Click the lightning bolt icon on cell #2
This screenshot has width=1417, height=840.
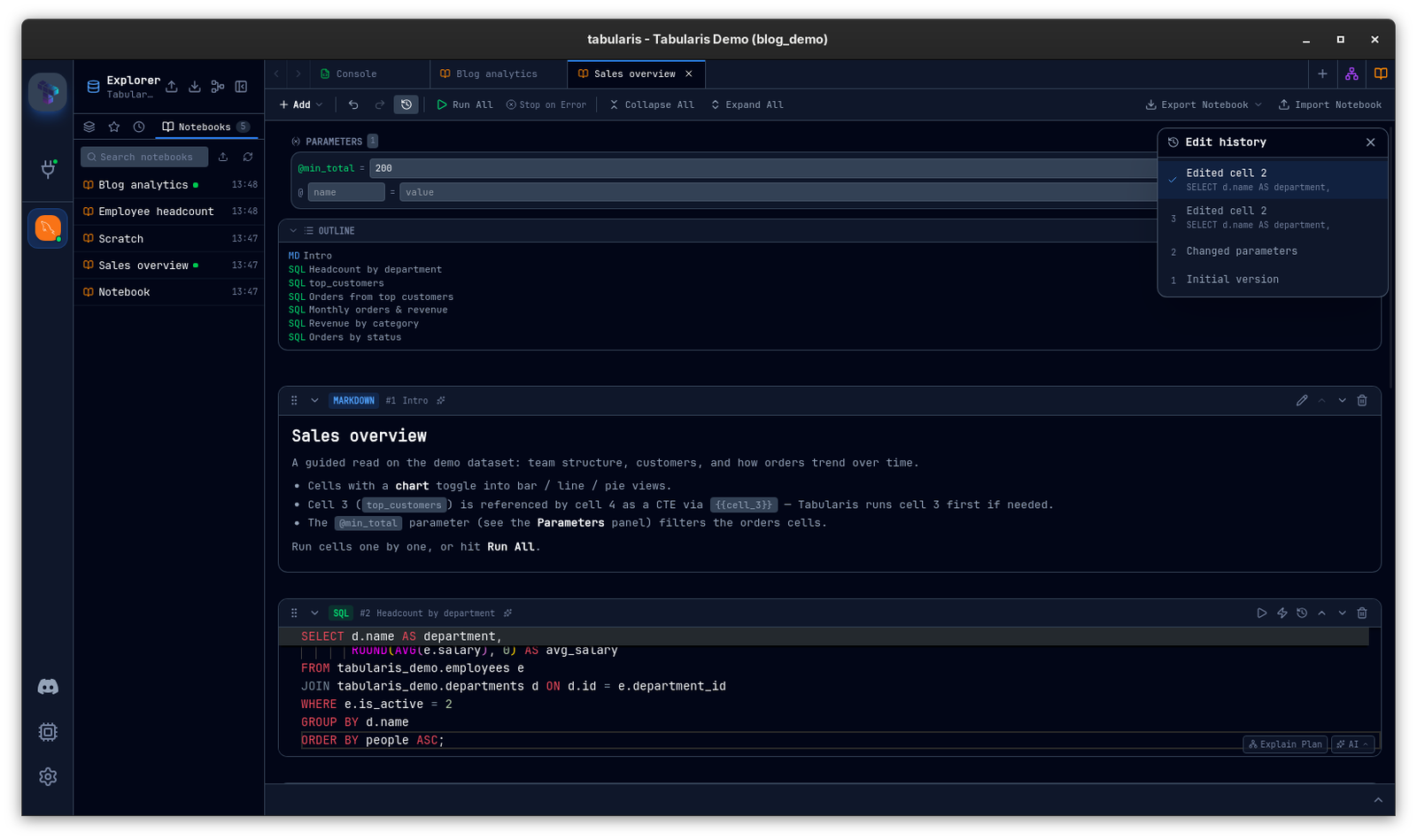pos(1282,613)
